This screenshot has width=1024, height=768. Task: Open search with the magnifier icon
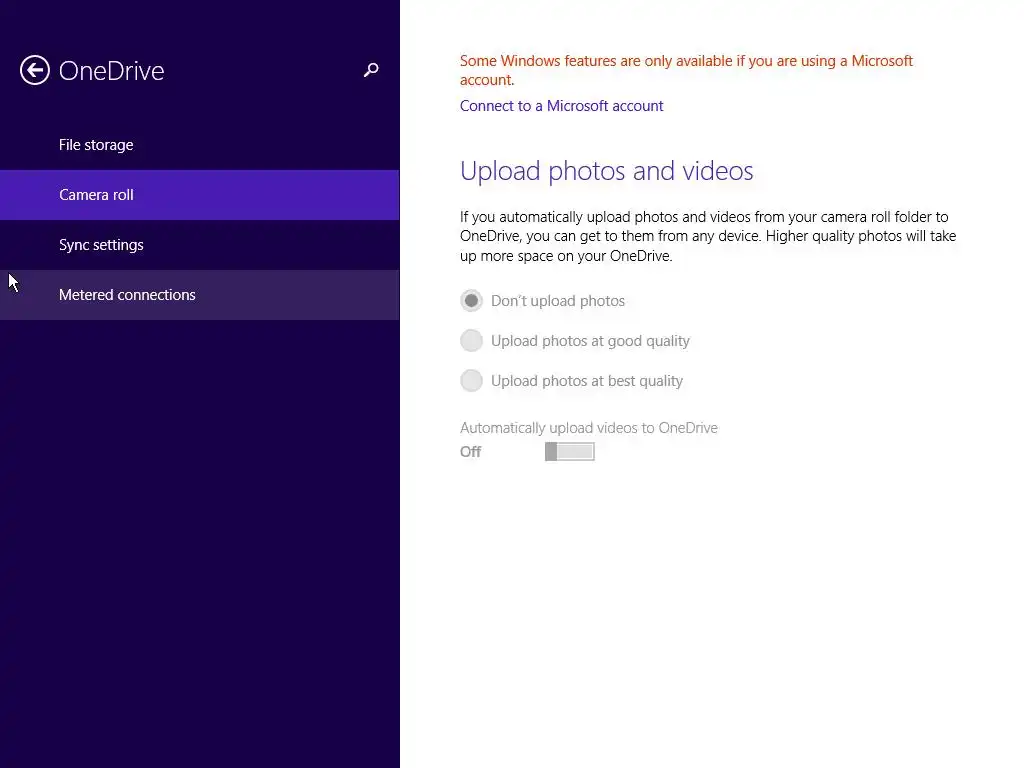[x=371, y=70]
